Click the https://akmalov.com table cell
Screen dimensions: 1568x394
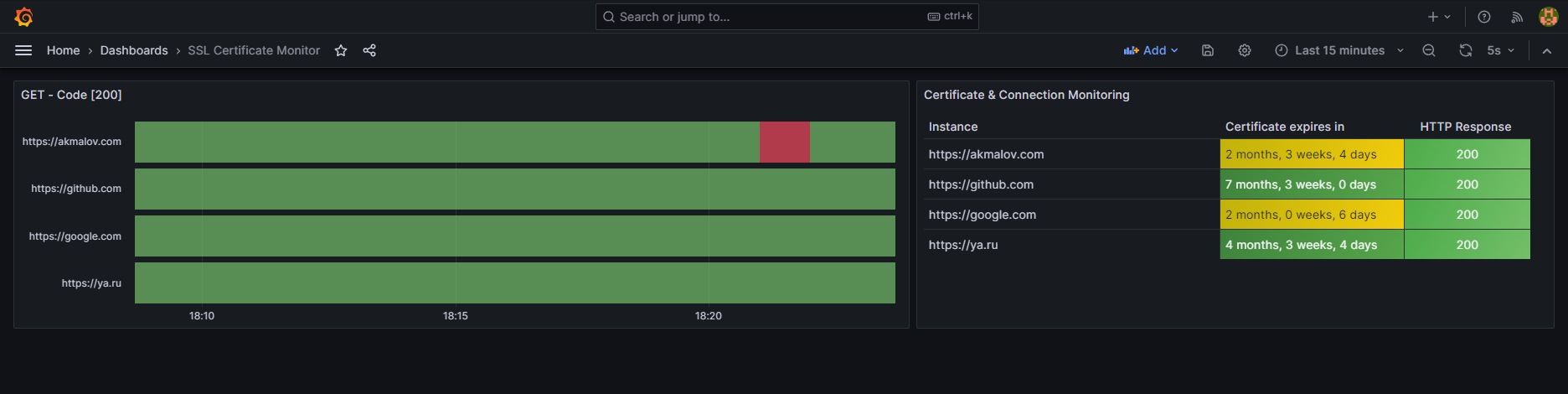coord(1072,154)
